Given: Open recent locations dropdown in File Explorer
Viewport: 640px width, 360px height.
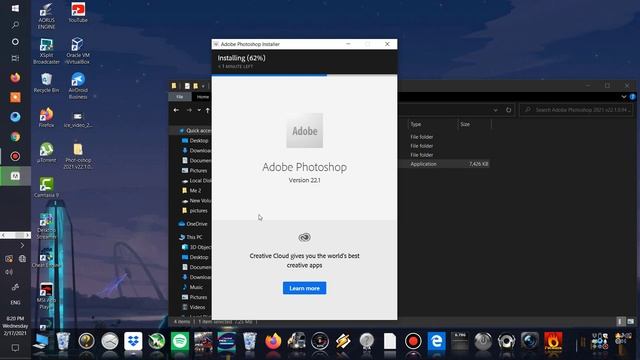Looking at the screenshot, I should 199,110.
